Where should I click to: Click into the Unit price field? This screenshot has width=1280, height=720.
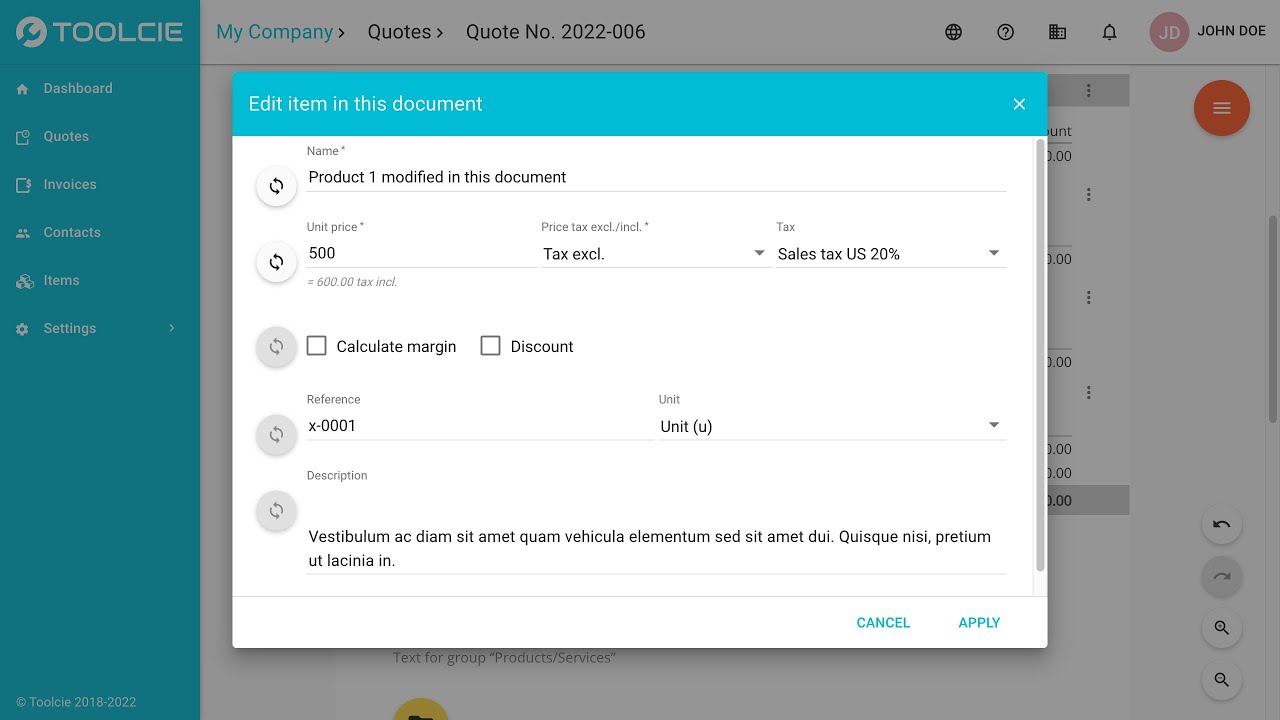[x=422, y=254]
